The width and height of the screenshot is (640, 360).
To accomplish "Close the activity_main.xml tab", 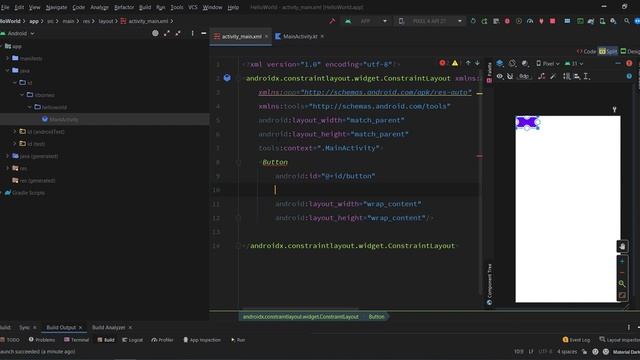I will click(267, 36).
